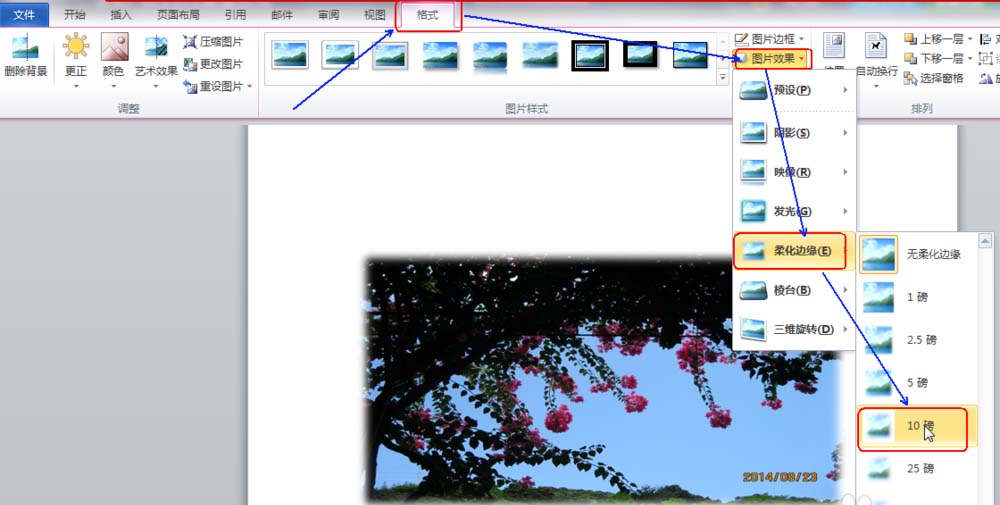Click 上移一层 bring forward
This screenshot has width=1000, height=505.
point(934,40)
